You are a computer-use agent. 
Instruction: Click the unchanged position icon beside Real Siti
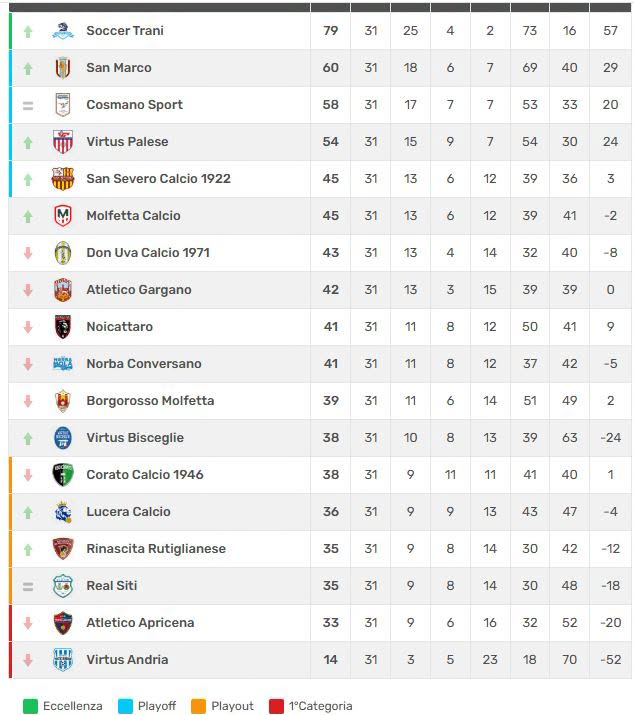(28, 586)
